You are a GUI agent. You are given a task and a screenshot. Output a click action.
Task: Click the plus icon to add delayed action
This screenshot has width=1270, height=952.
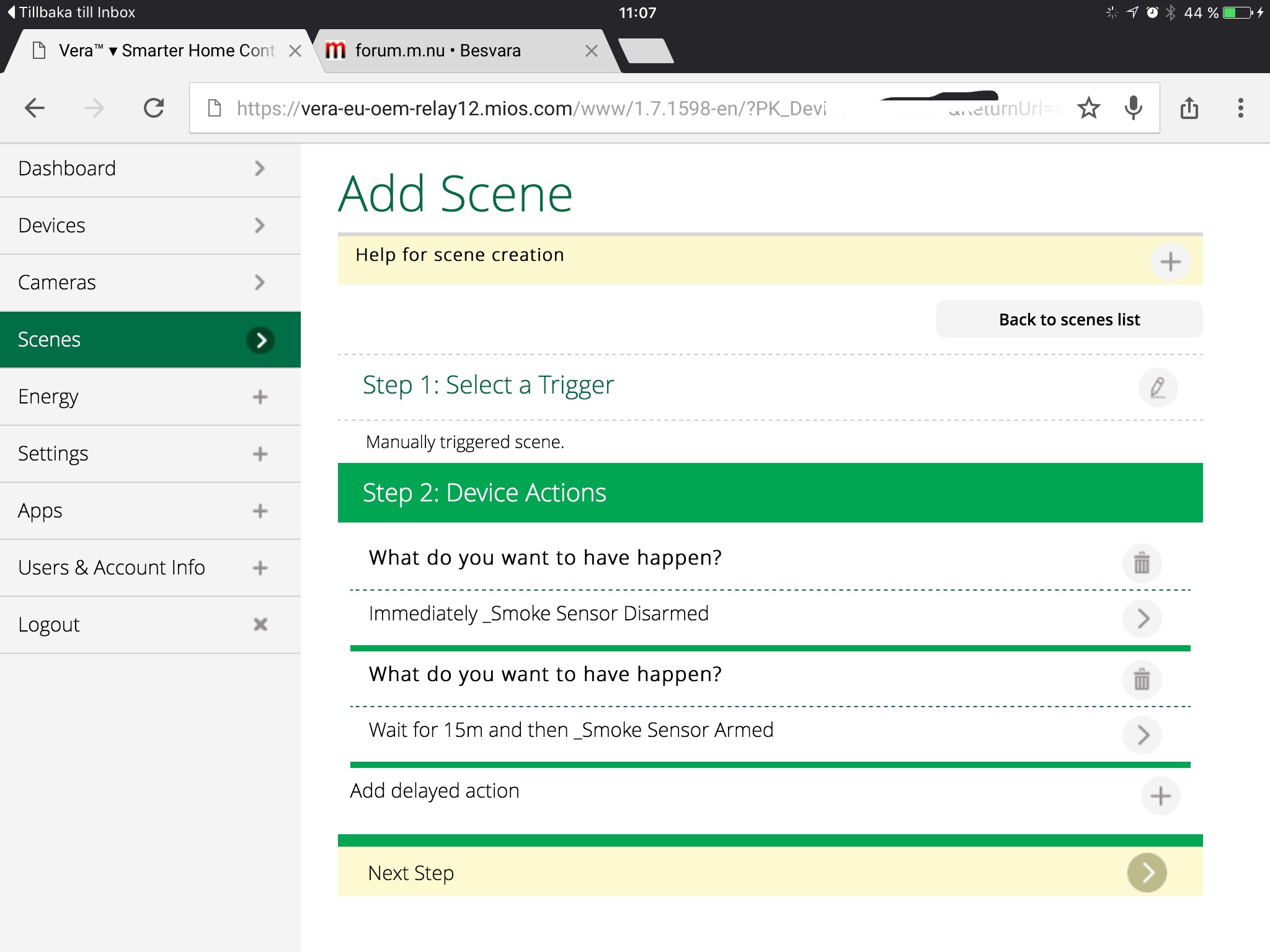click(1160, 796)
